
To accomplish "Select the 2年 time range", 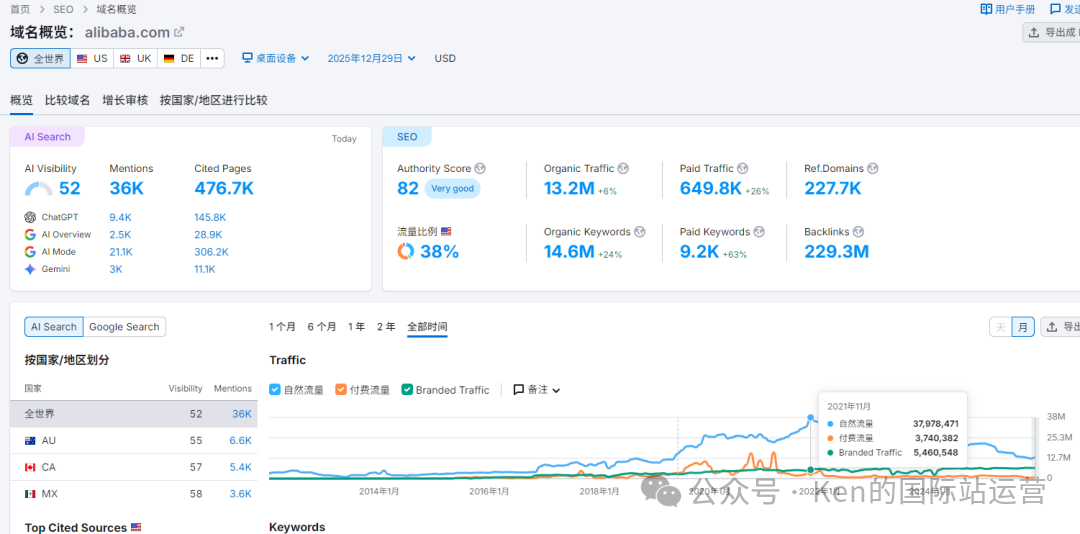I will coord(386,327).
